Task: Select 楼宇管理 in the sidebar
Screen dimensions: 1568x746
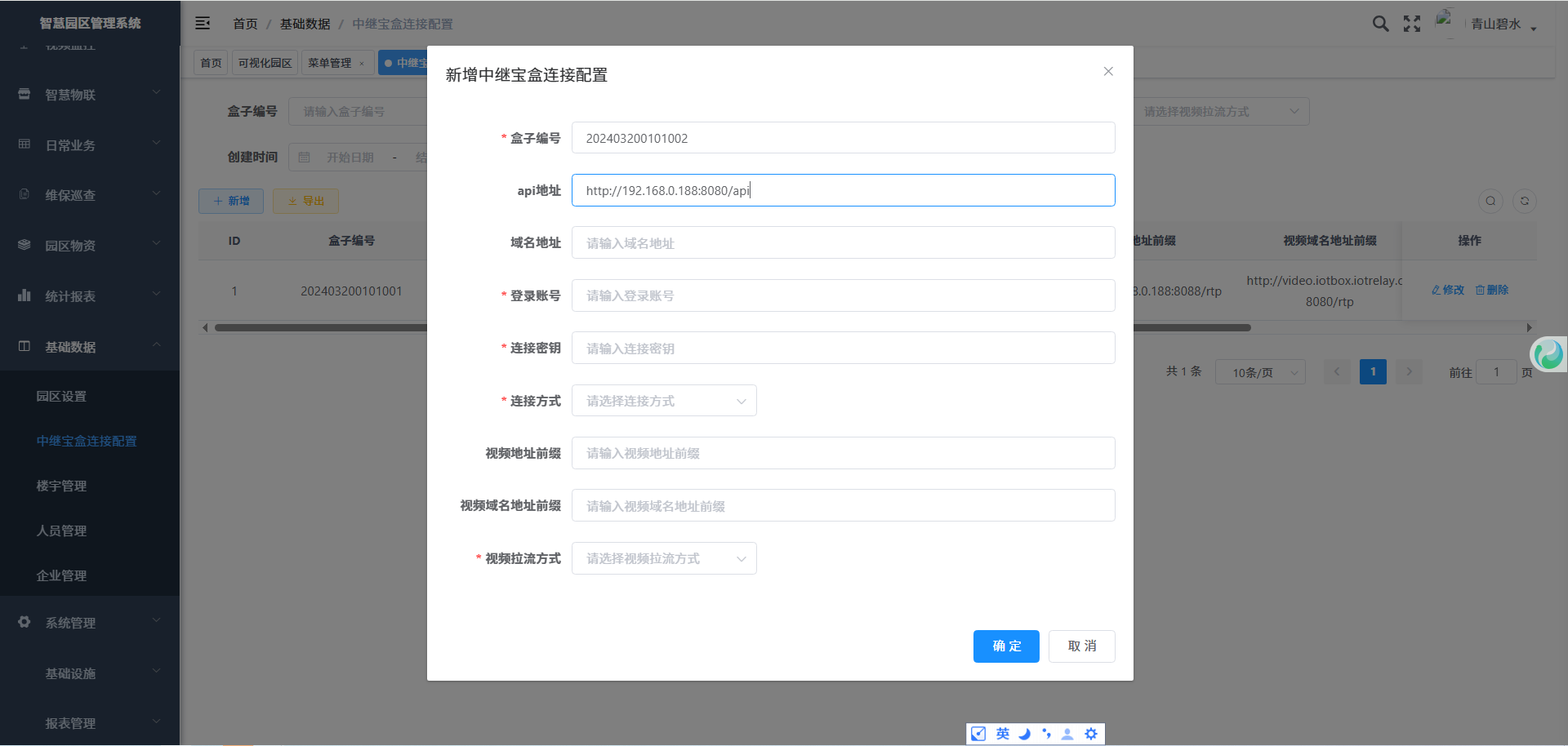Action: click(x=61, y=486)
